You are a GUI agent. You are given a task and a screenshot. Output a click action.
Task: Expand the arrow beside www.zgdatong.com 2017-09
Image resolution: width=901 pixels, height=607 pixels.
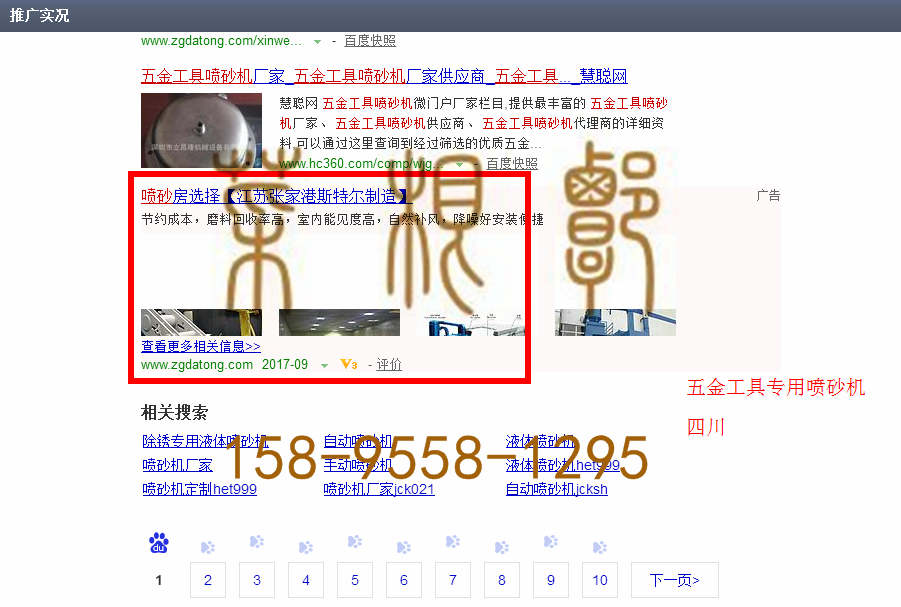[x=325, y=366]
